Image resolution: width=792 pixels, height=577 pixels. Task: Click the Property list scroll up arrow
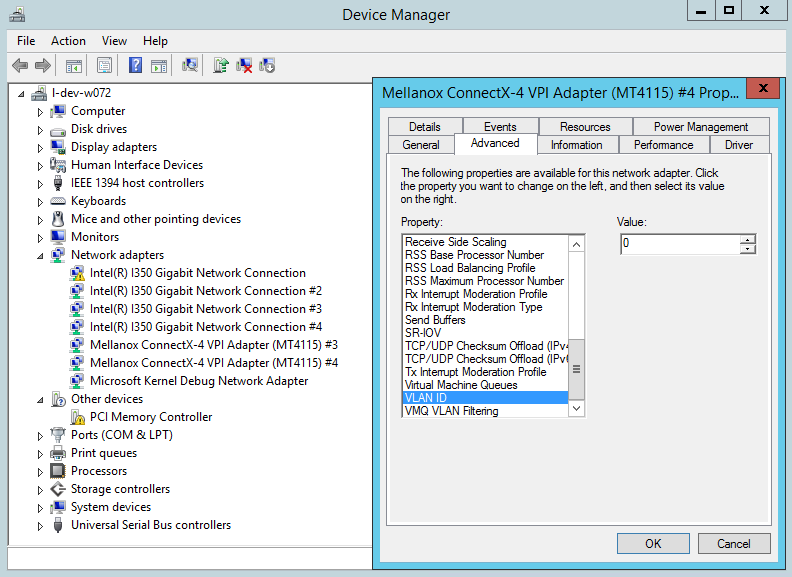576,245
